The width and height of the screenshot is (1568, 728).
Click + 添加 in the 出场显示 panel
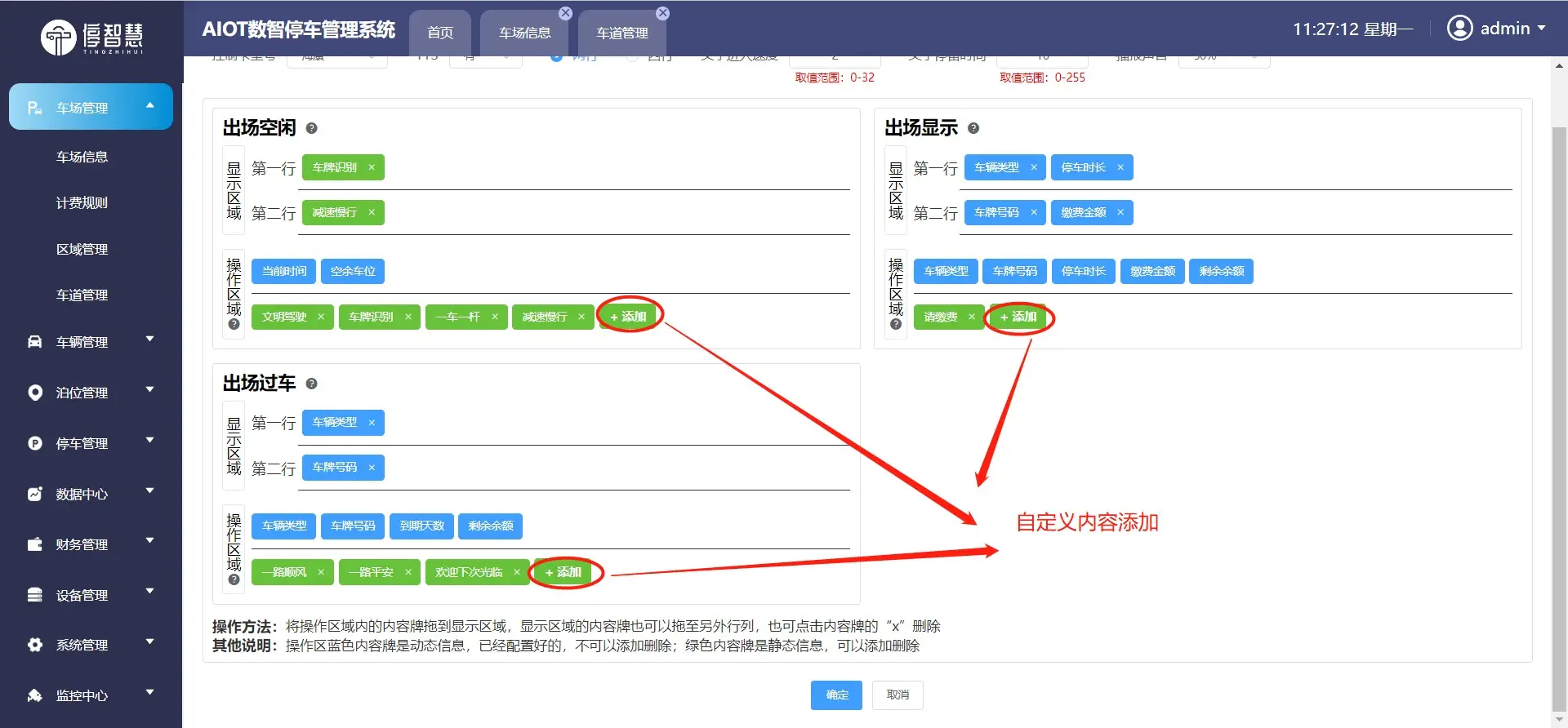pos(1018,317)
